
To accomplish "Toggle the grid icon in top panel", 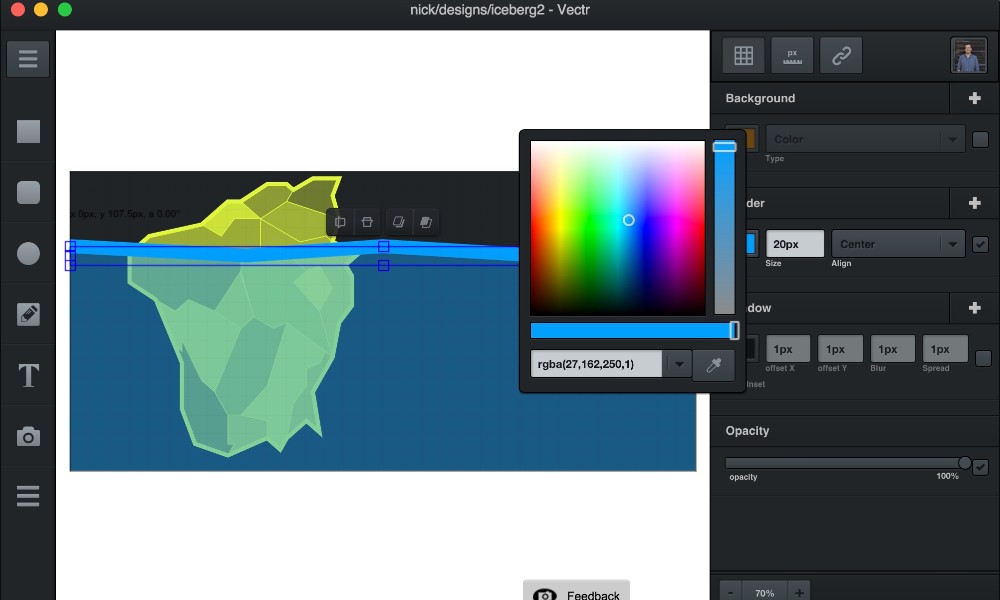I will [743, 56].
